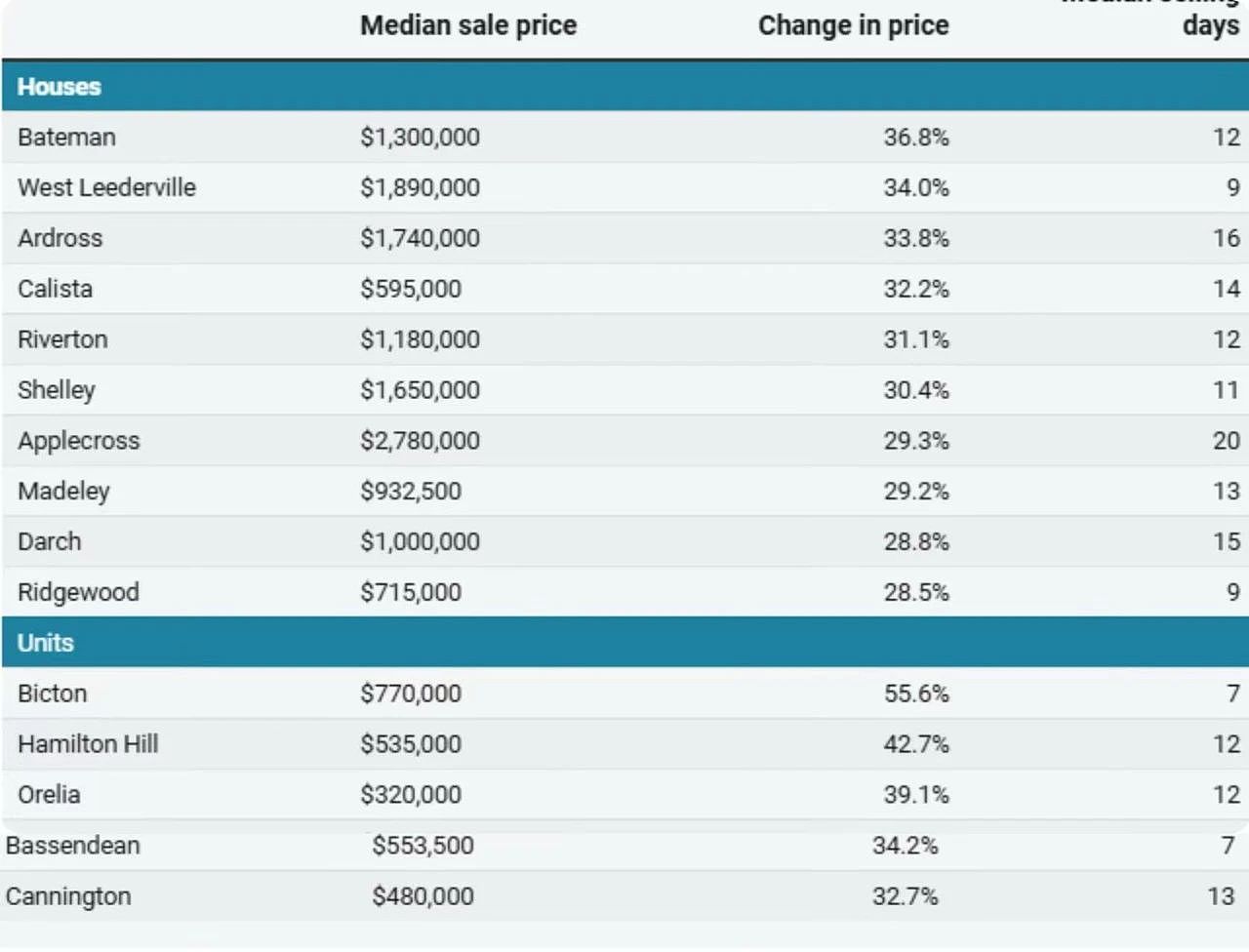Click the Calista 32.2% change value
The width and height of the screenshot is (1249, 952).
coord(916,290)
